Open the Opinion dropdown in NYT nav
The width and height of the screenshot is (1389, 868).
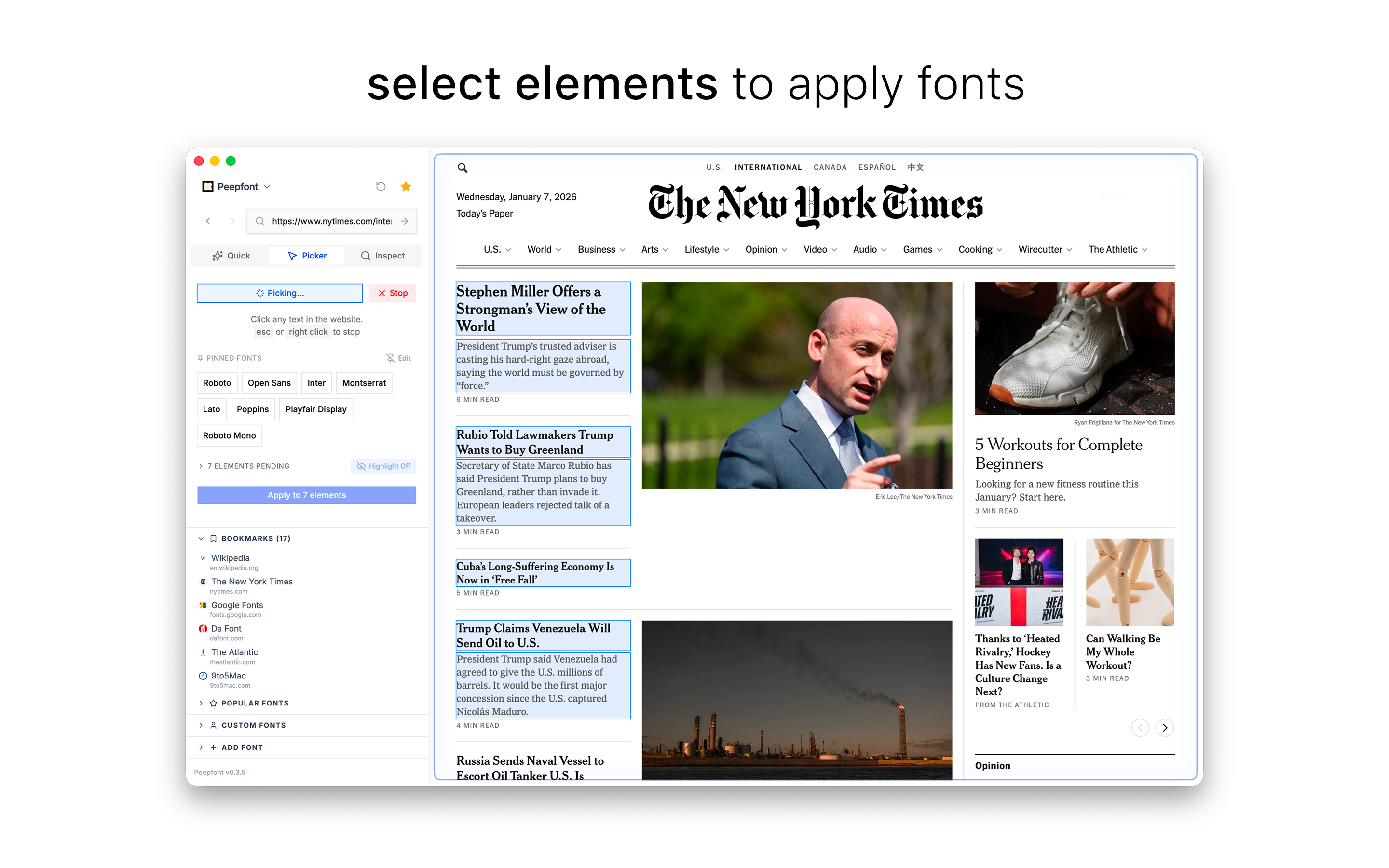[x=766, y=249]
